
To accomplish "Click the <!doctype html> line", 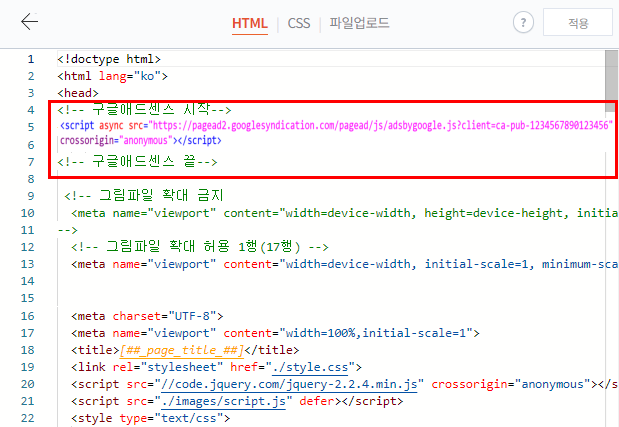I will click(109, 59).
